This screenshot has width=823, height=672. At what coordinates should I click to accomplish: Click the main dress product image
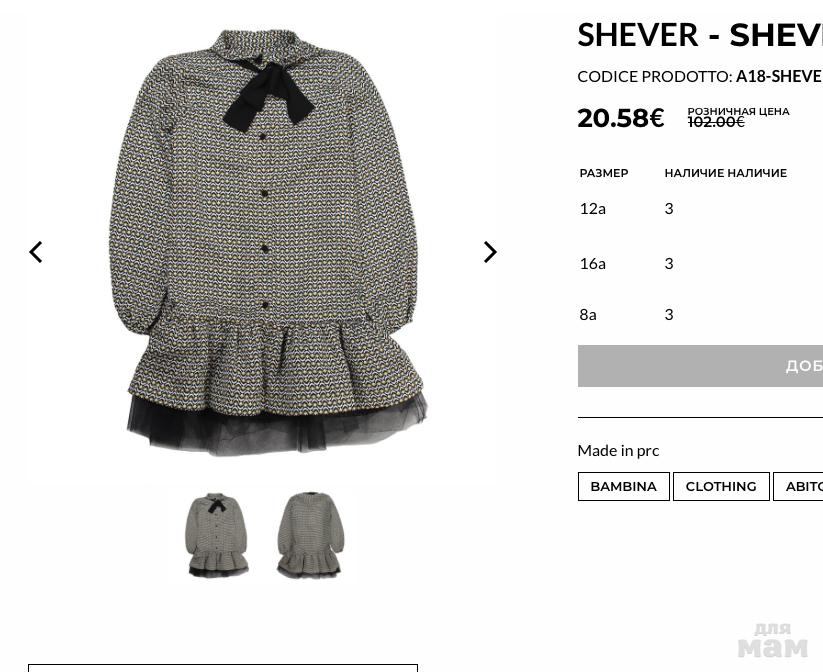click(x=265, y=243)
